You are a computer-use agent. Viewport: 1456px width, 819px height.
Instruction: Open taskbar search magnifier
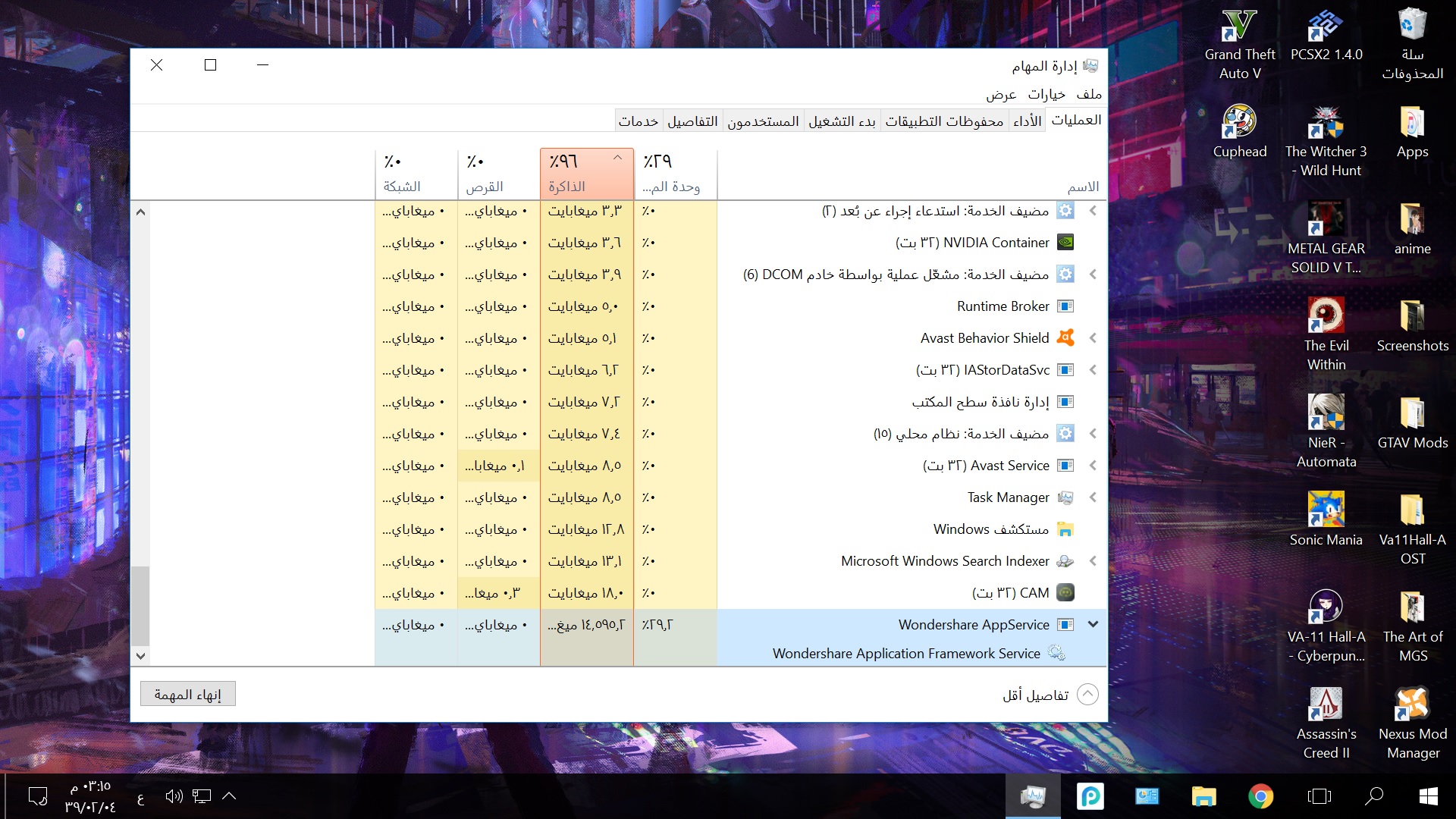(1373, 796)
